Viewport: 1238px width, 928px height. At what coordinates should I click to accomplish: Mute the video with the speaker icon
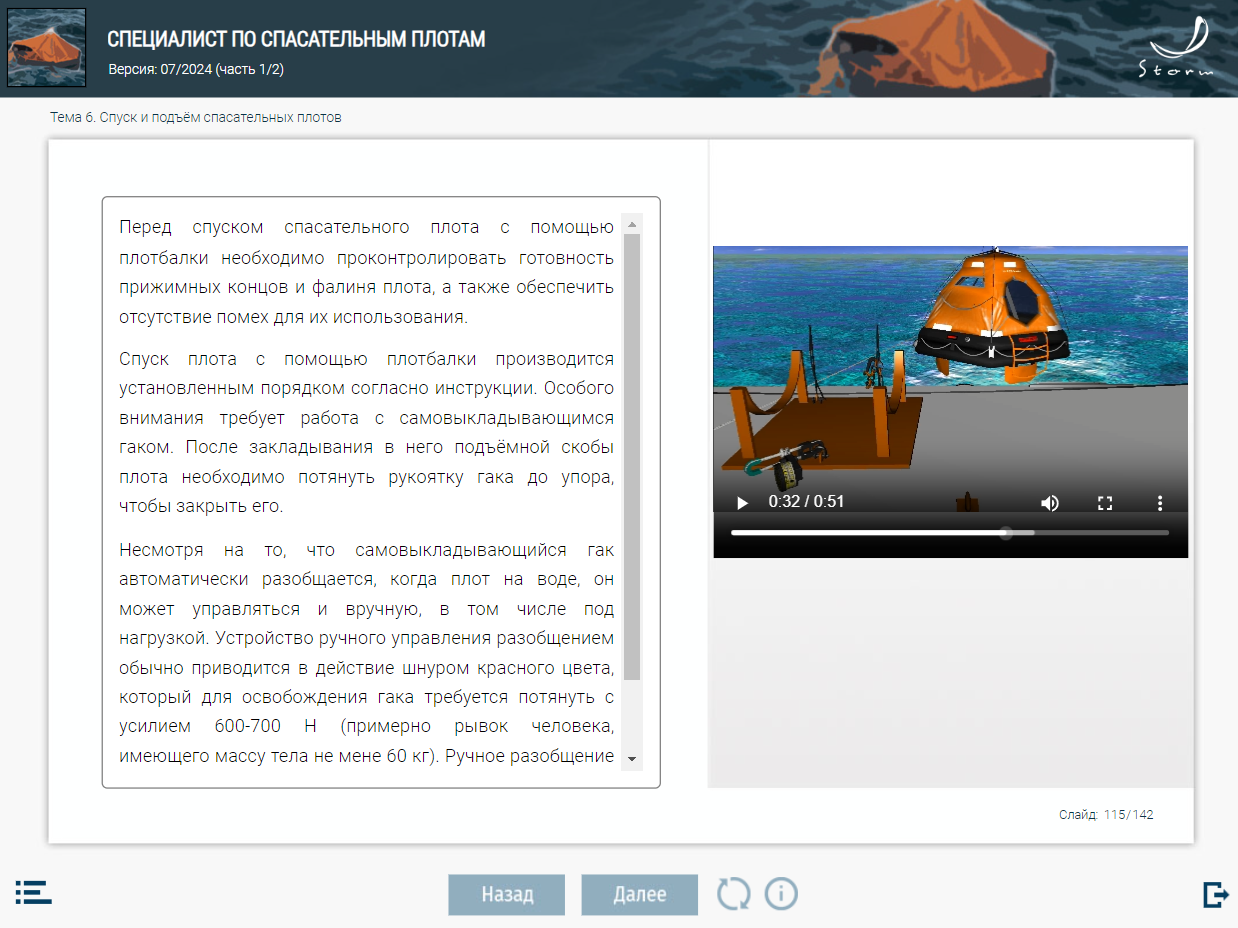coord(1049,503)
